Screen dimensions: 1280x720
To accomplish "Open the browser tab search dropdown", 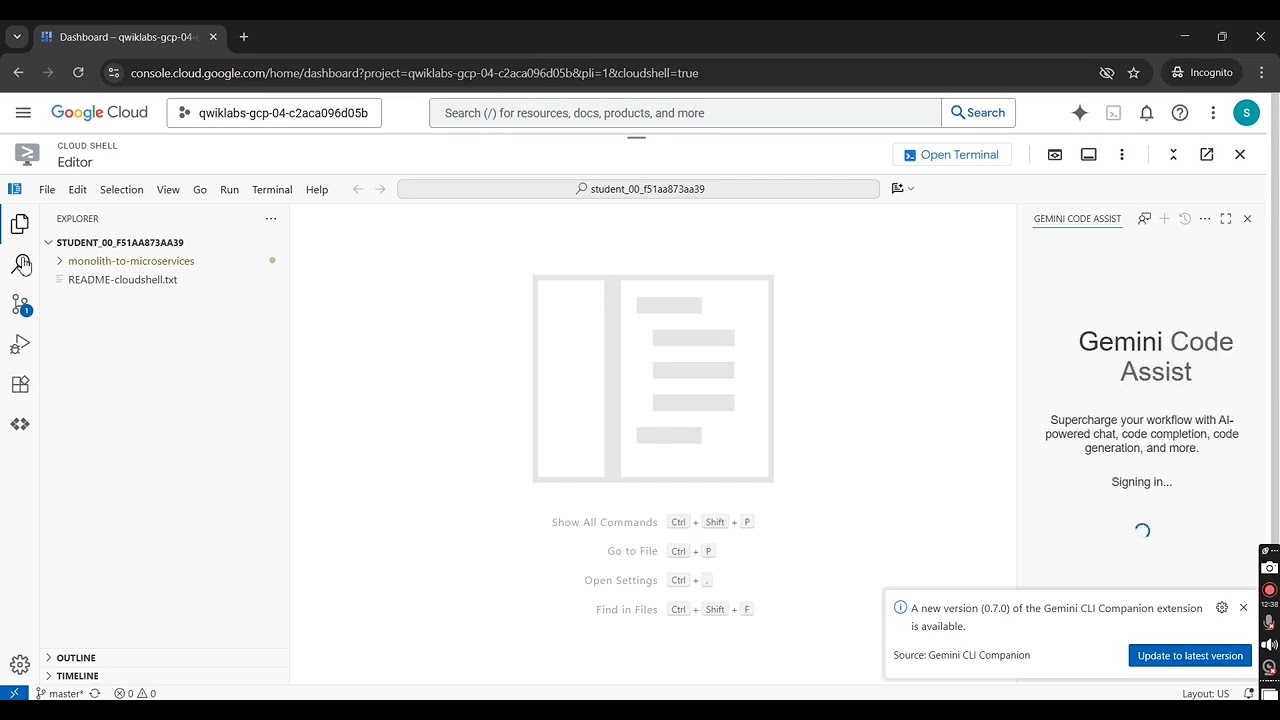I will tap(17, 37).
